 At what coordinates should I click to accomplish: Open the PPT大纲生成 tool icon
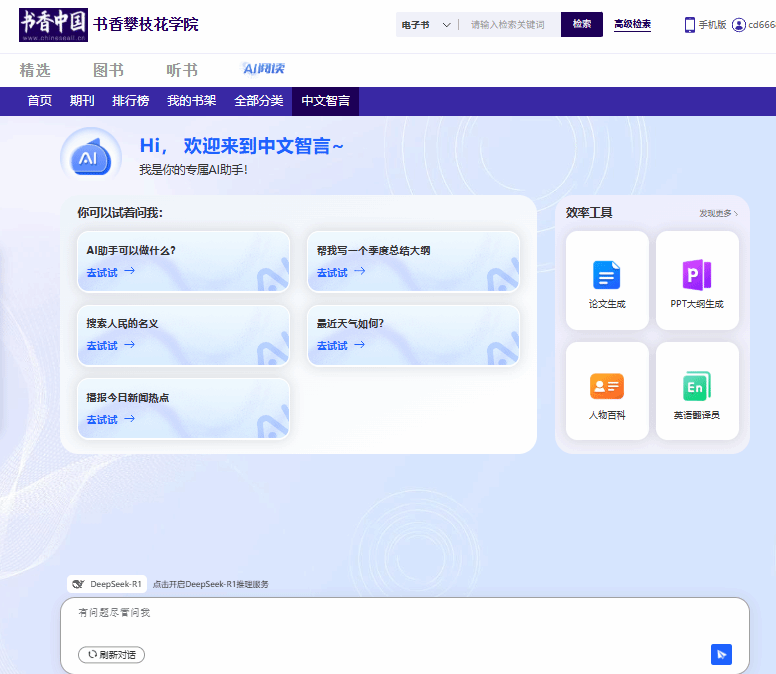pyautogui.click(x=697, y=275)
